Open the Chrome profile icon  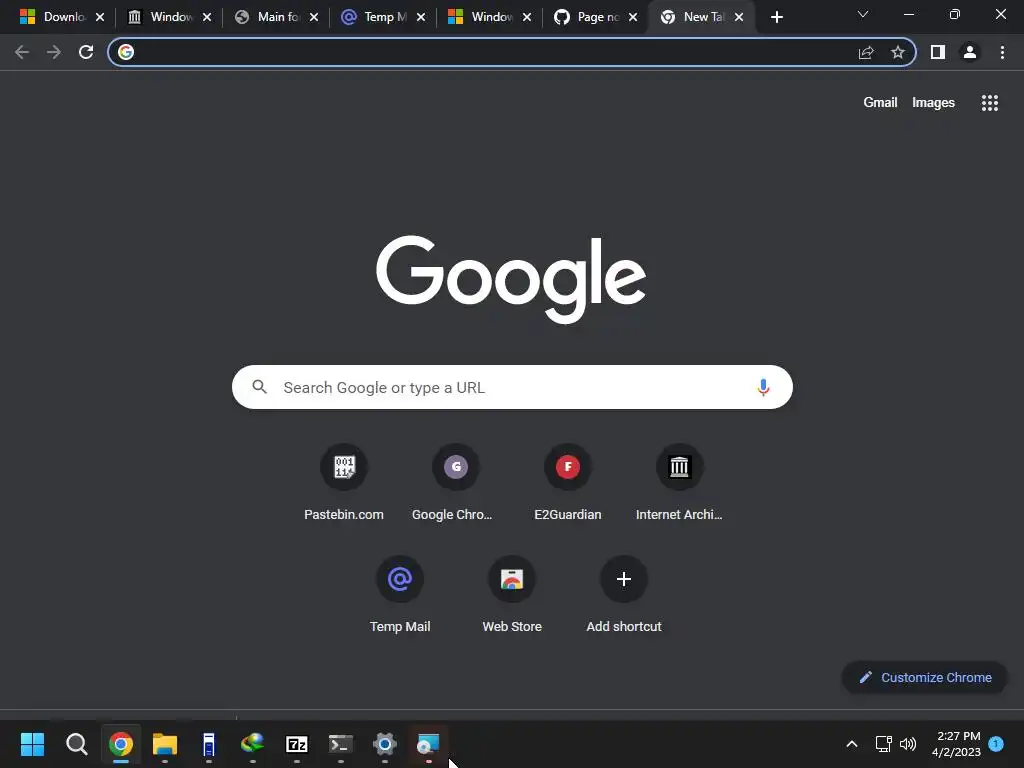click(x=970, y=52)
